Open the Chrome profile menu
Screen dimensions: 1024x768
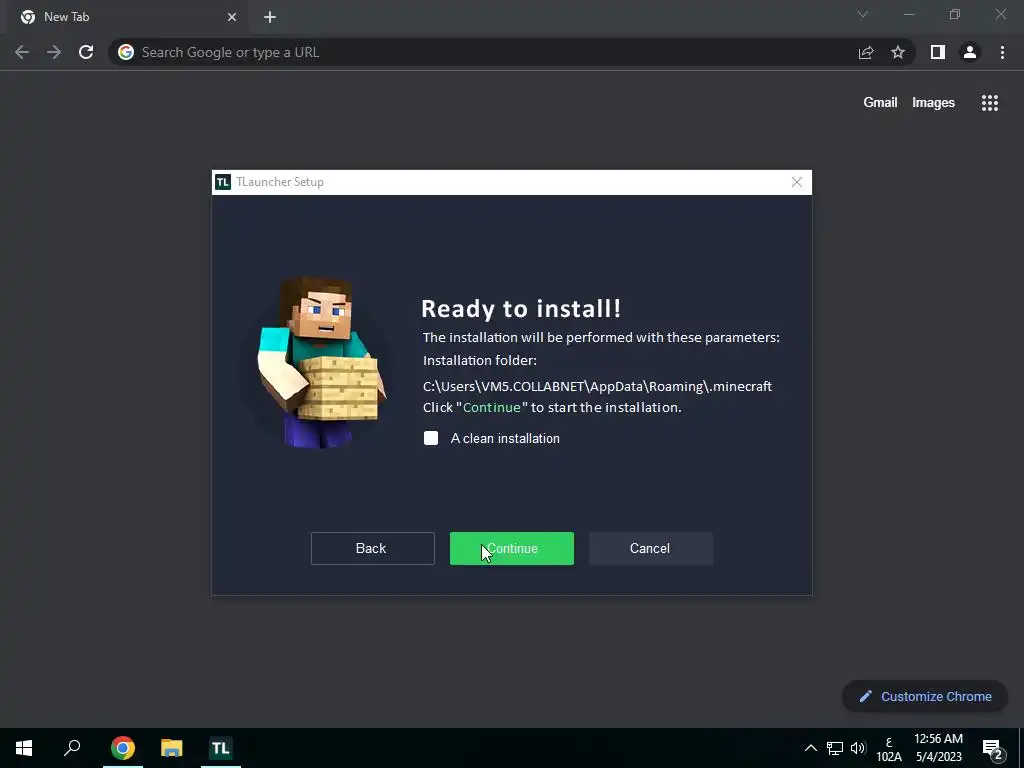[x=970, y=52]
